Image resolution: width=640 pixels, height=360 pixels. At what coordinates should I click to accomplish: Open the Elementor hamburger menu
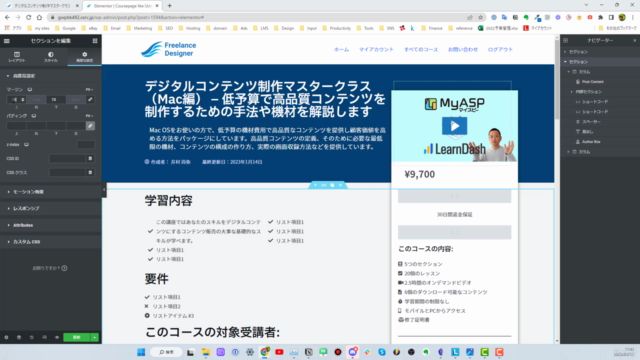point(7,41)
